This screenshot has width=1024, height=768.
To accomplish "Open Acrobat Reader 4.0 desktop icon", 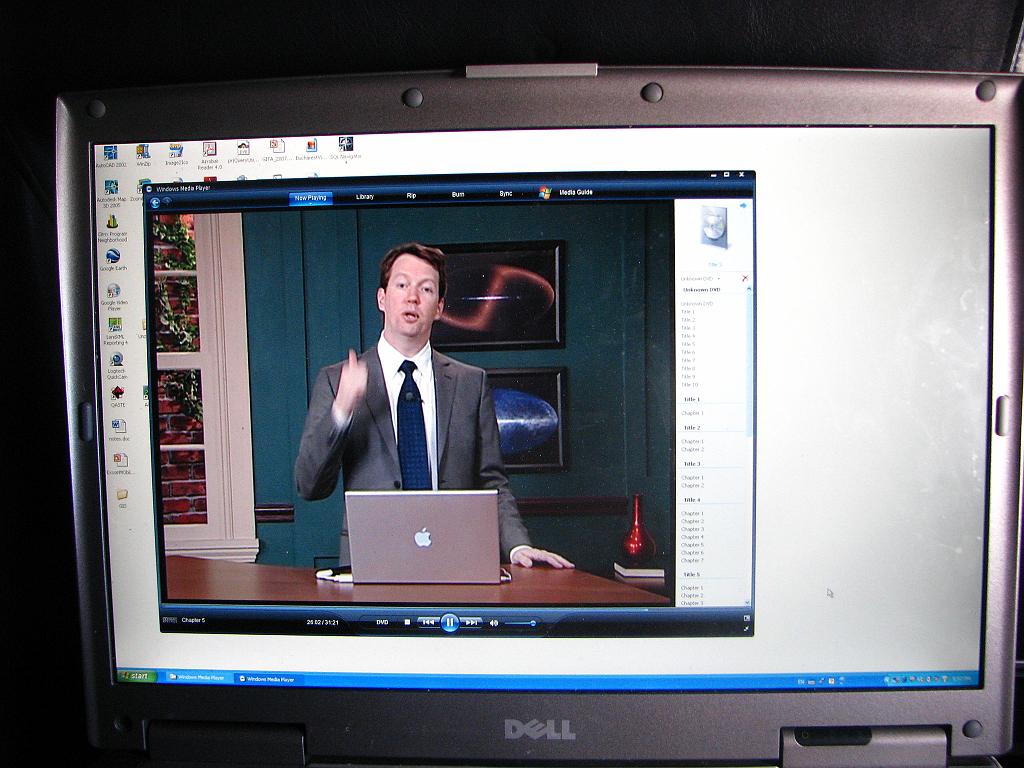I will pos(209,155).
